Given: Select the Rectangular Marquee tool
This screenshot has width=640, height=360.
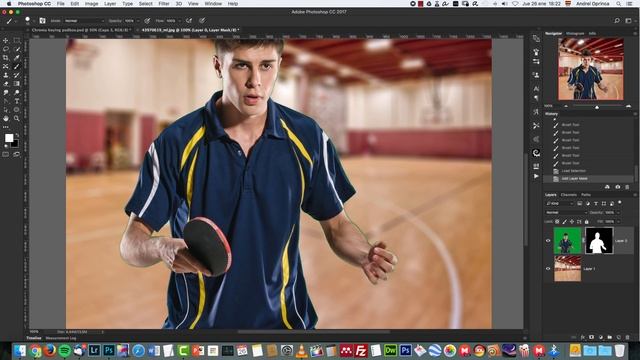Looking at the screenshot, I should [17, 40].
